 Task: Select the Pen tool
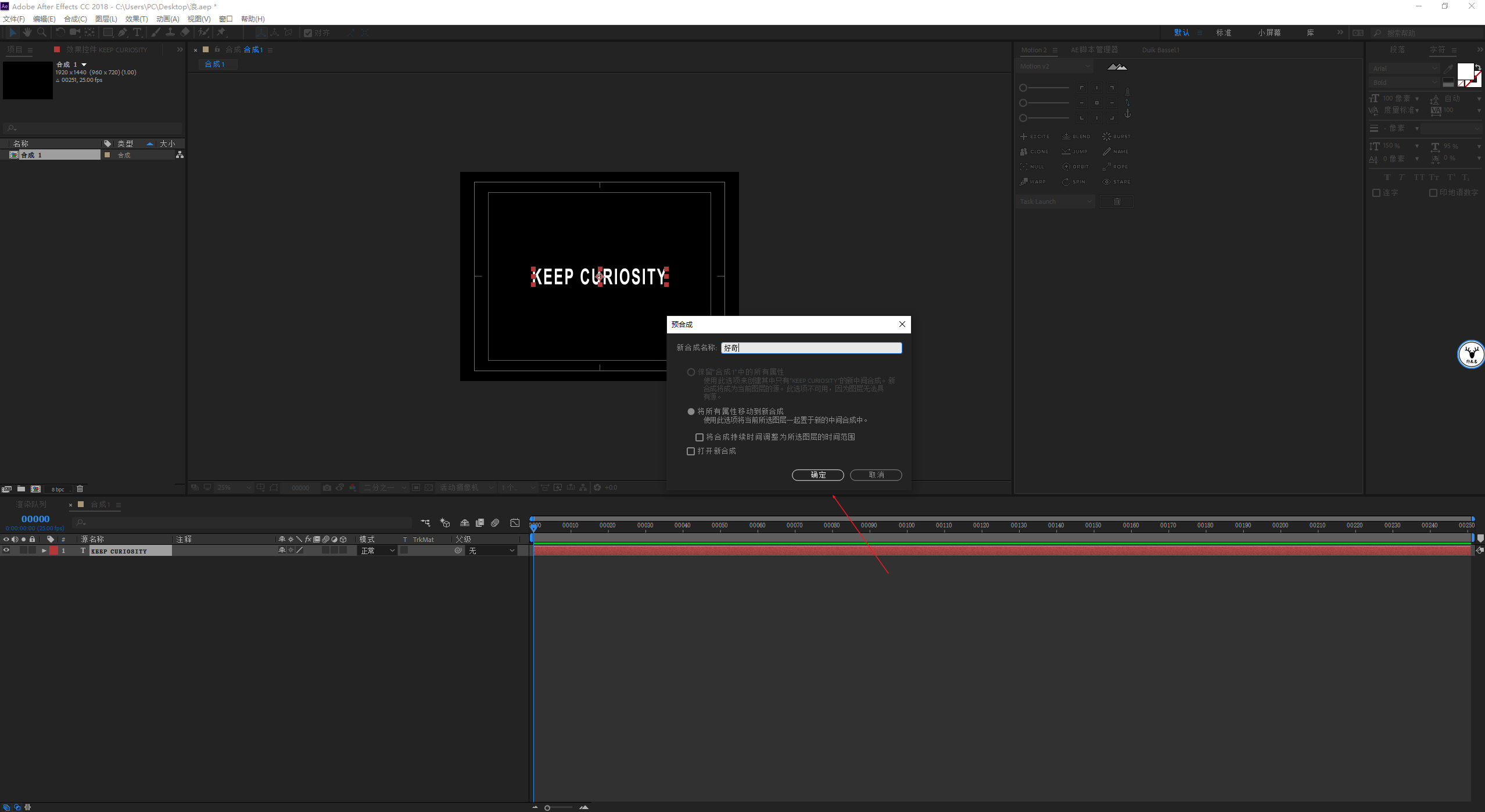click(122, 33)
